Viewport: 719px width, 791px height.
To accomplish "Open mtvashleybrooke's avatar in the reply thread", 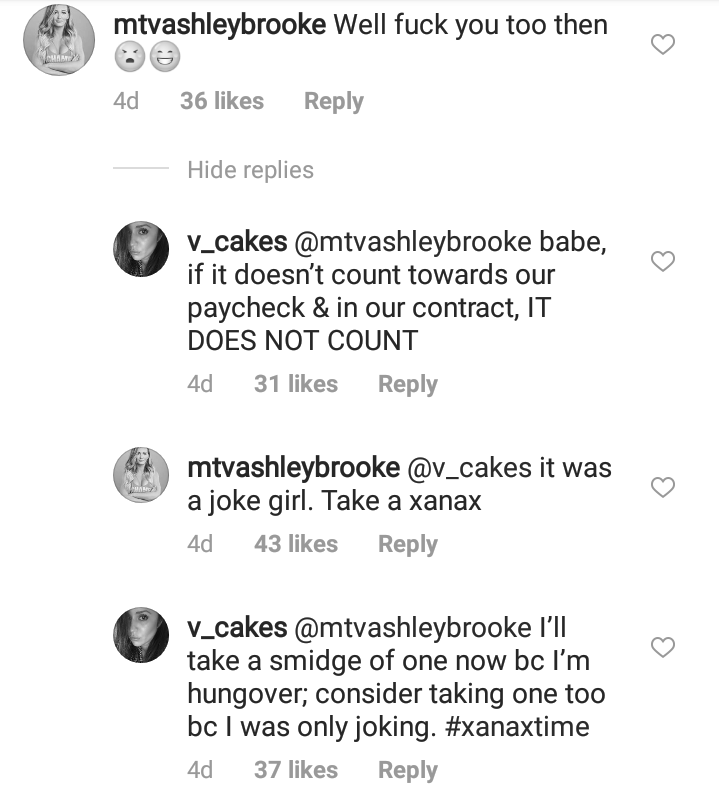I will 141,475.
